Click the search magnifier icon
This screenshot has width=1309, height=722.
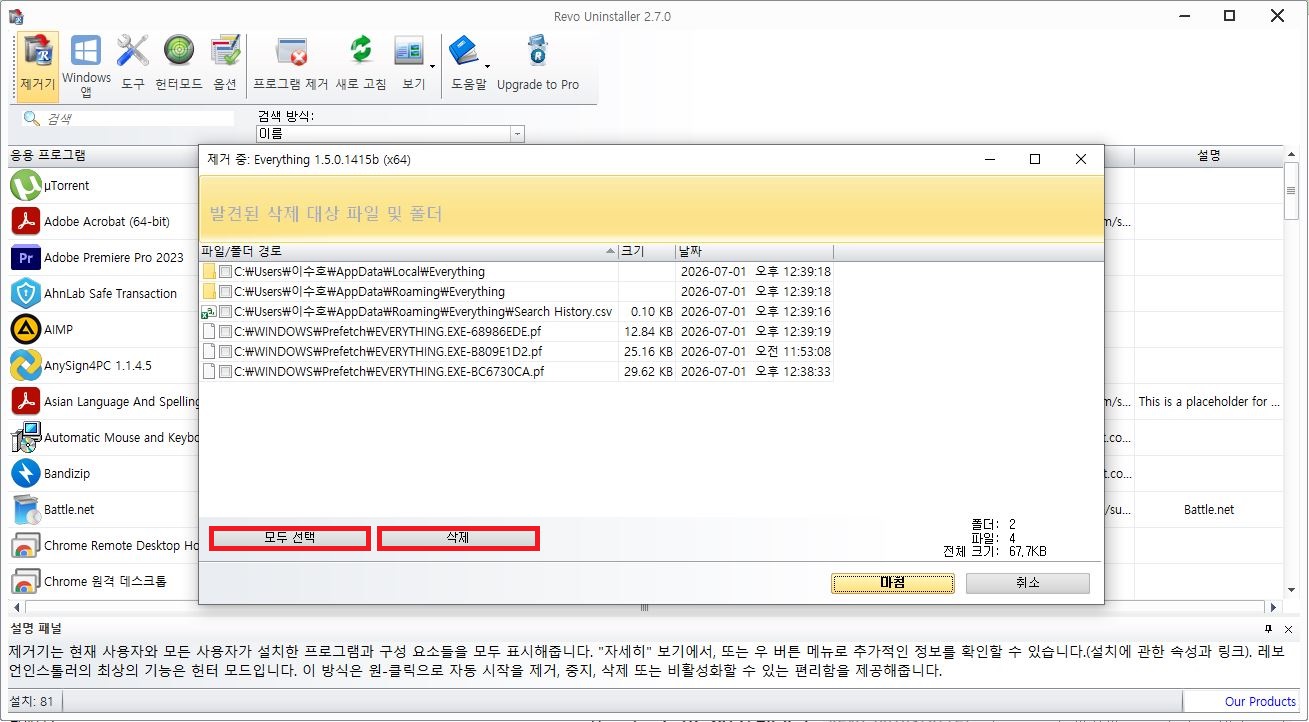(x=32, y=119)
